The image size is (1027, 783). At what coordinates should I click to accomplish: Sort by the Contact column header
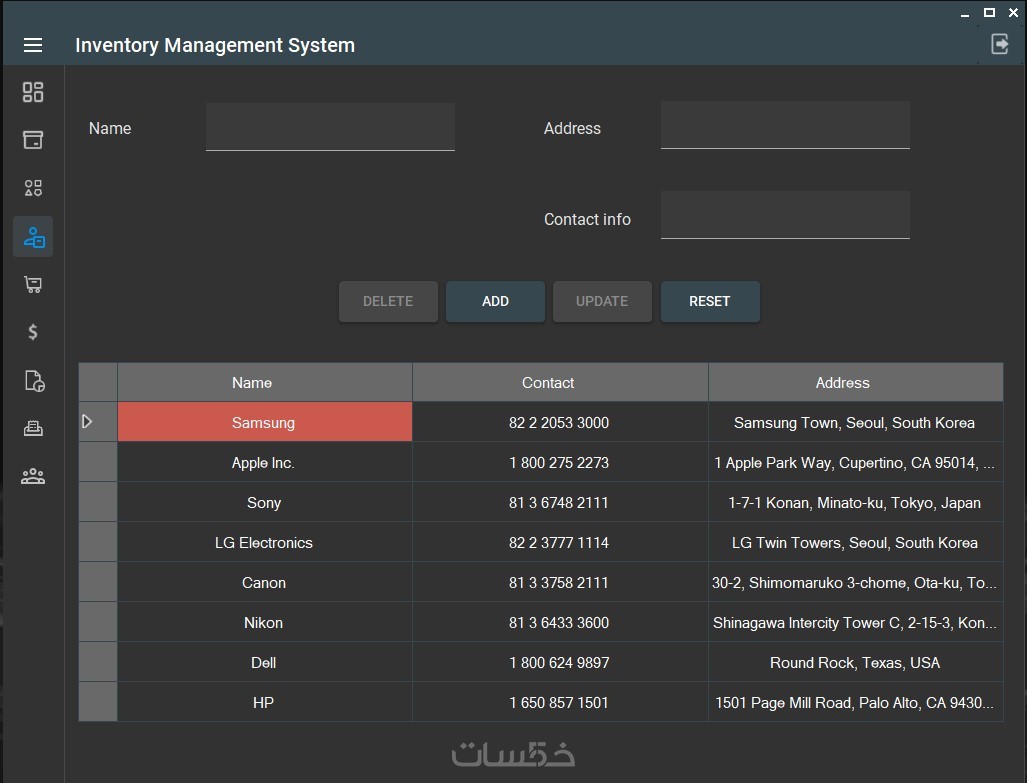(560, 382)
